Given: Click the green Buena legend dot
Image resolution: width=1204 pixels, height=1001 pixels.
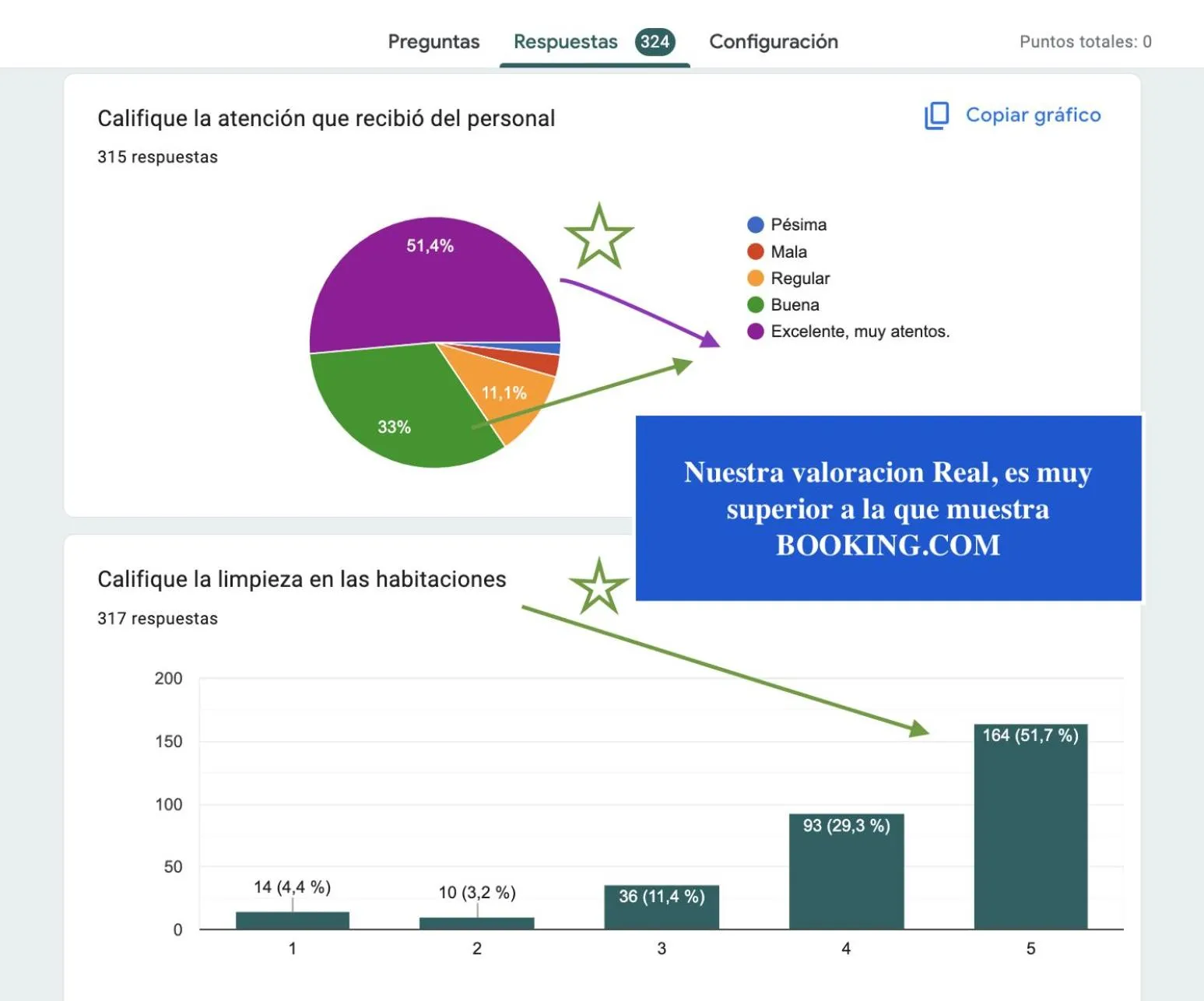Looking at the screenshot, I should [755, 304].
